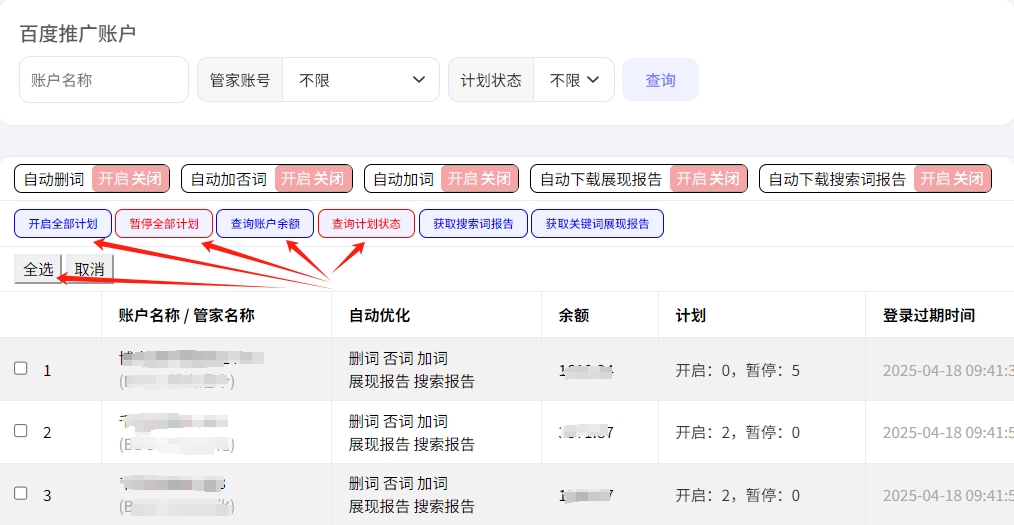
Task: Click the 余额 column header
Action: point(574,315)
